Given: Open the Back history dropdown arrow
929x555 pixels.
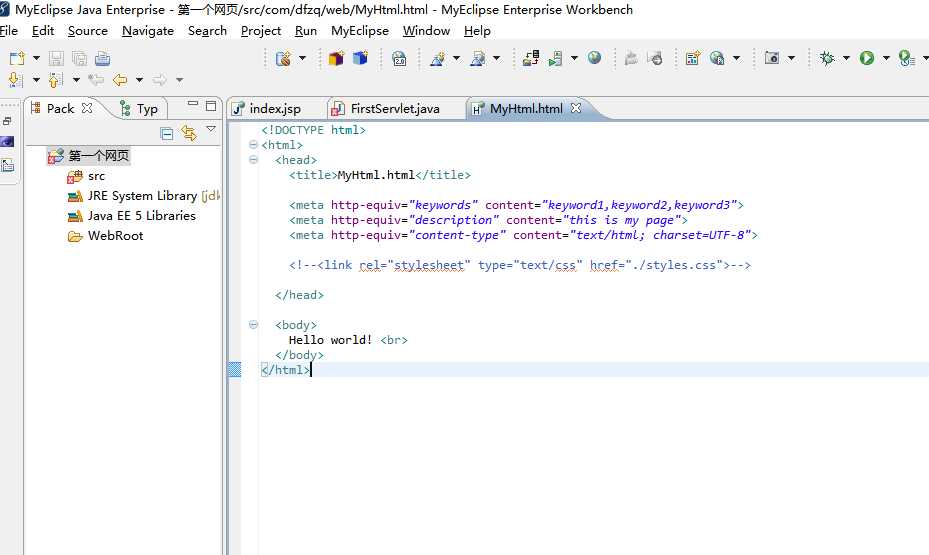Looking at the screenshot, I should (139, 79).
